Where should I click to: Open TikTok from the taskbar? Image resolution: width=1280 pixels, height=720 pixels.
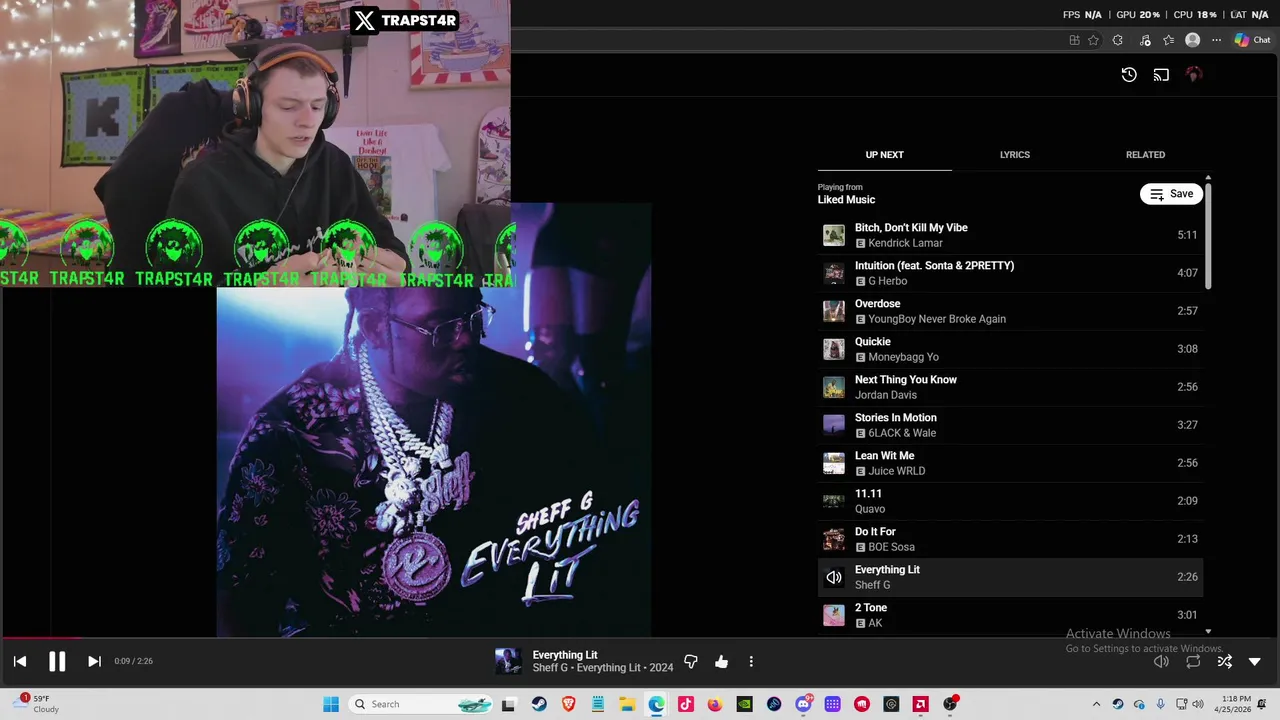pyautogui.click(x=685, y=704)
